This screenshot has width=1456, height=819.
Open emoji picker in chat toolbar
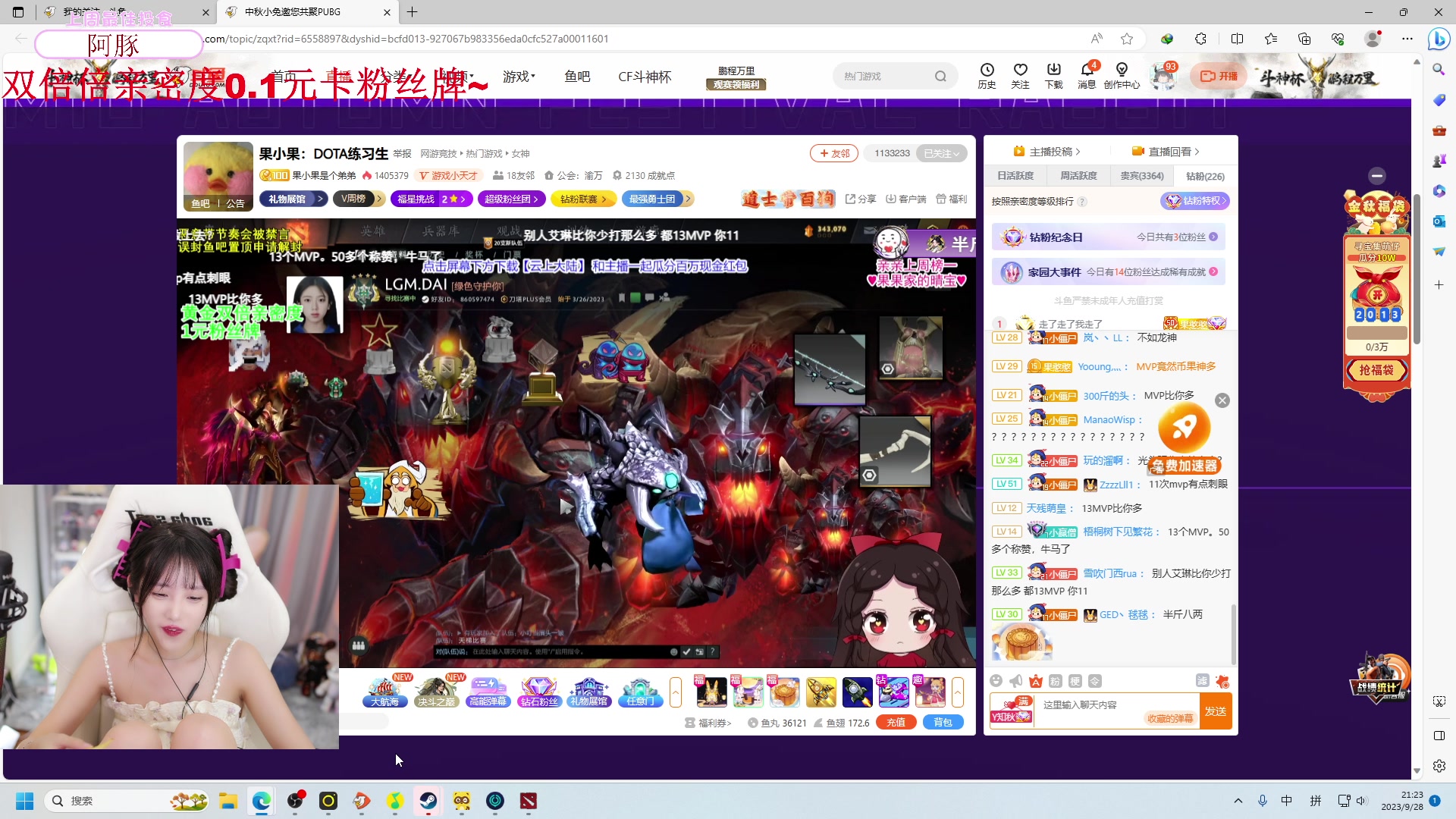pyautogui.click(x=996, y=681)
